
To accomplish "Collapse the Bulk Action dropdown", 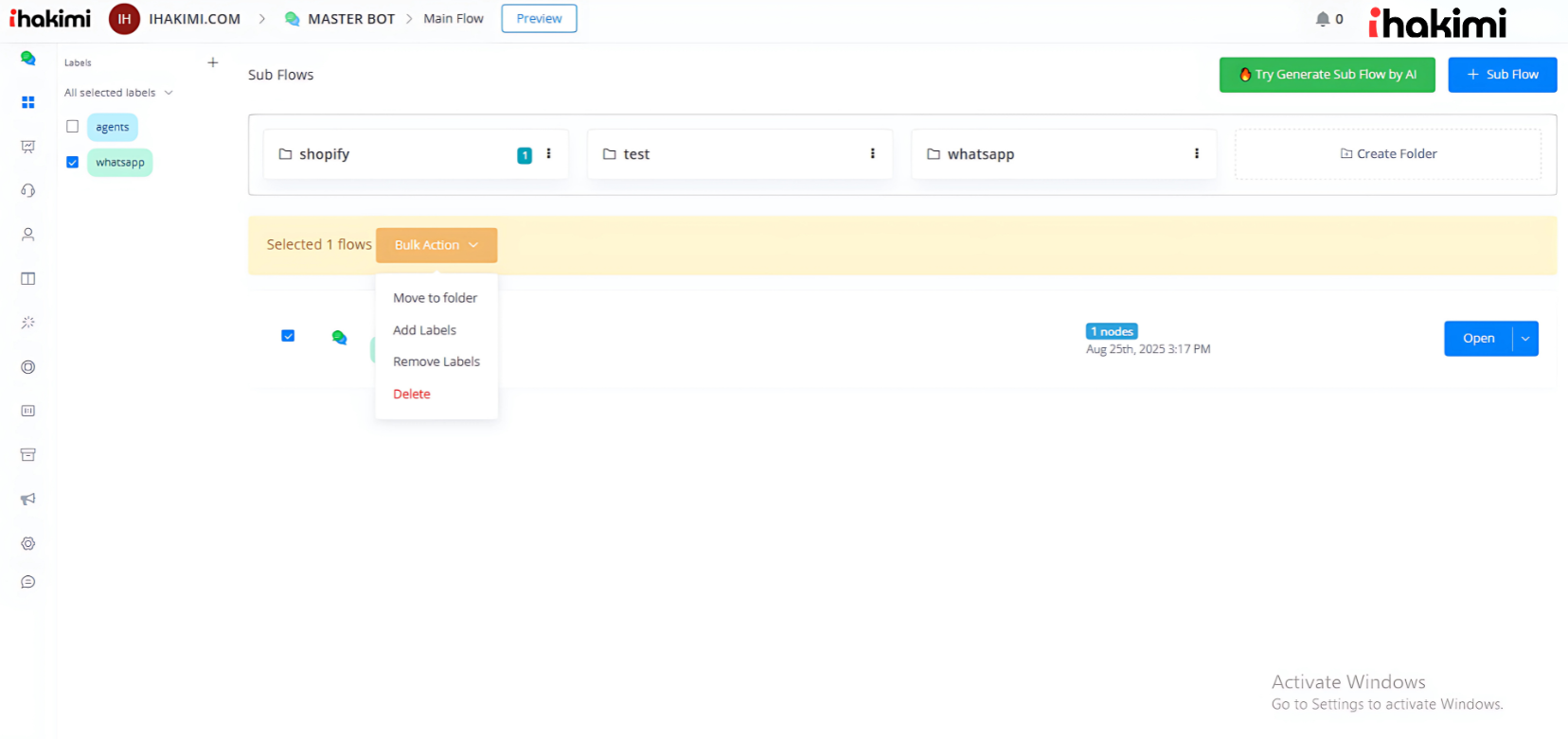I will pyautogui.click(x=436, y=245).
